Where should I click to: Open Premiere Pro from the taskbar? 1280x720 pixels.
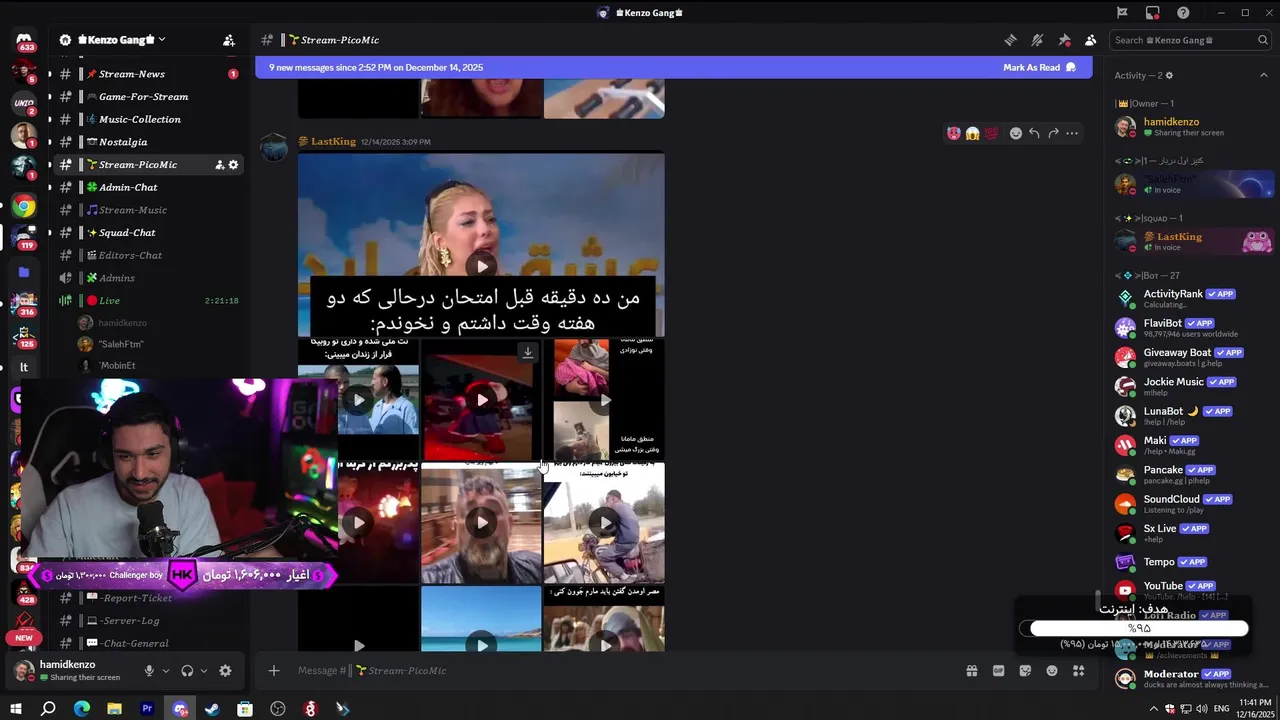(147, 709)
